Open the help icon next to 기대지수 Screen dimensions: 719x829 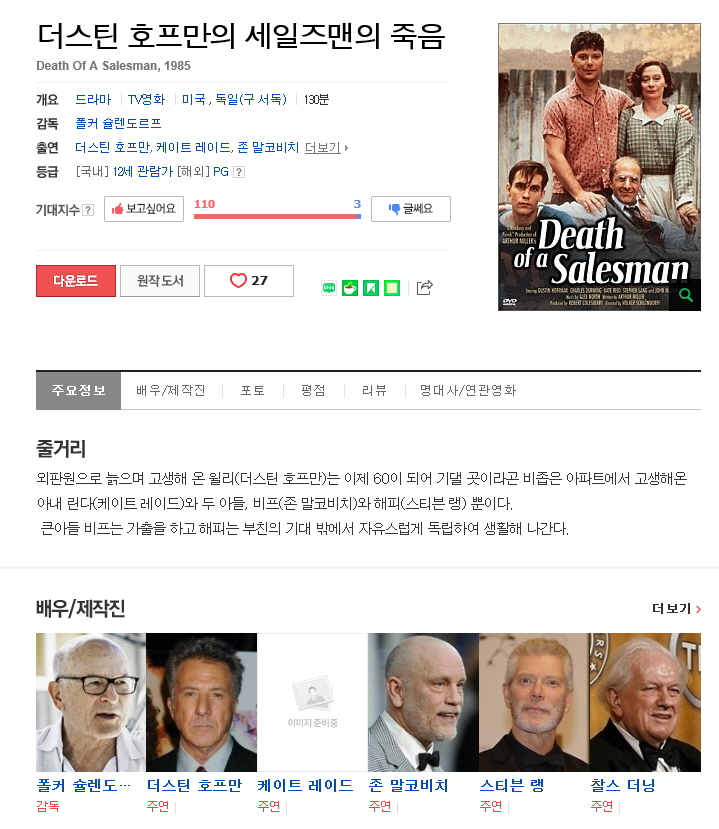88,210
